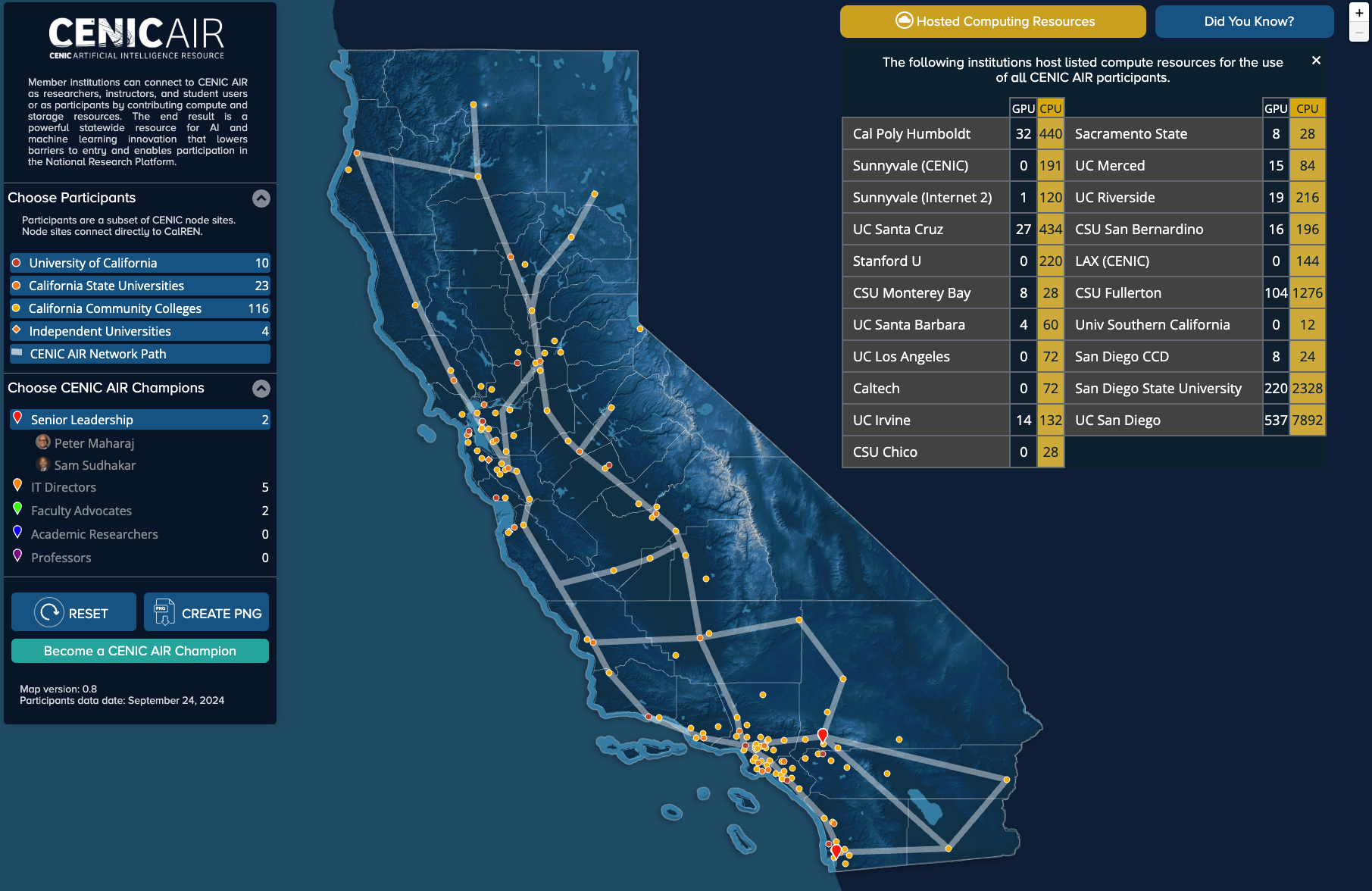
Task: Select the Caltech table row
Action: coord(953,388)
